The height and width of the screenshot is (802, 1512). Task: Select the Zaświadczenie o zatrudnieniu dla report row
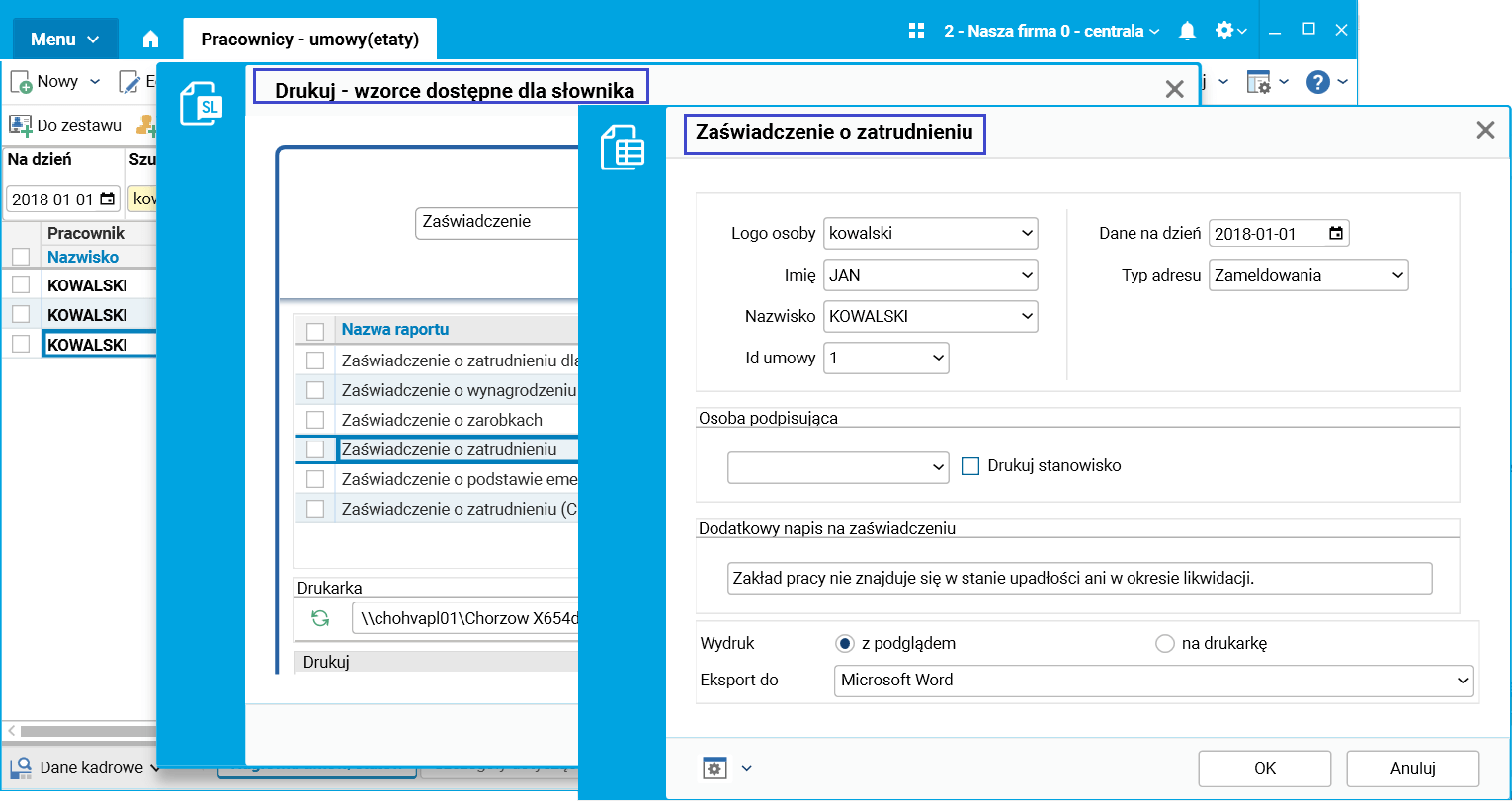pos(437,361)
